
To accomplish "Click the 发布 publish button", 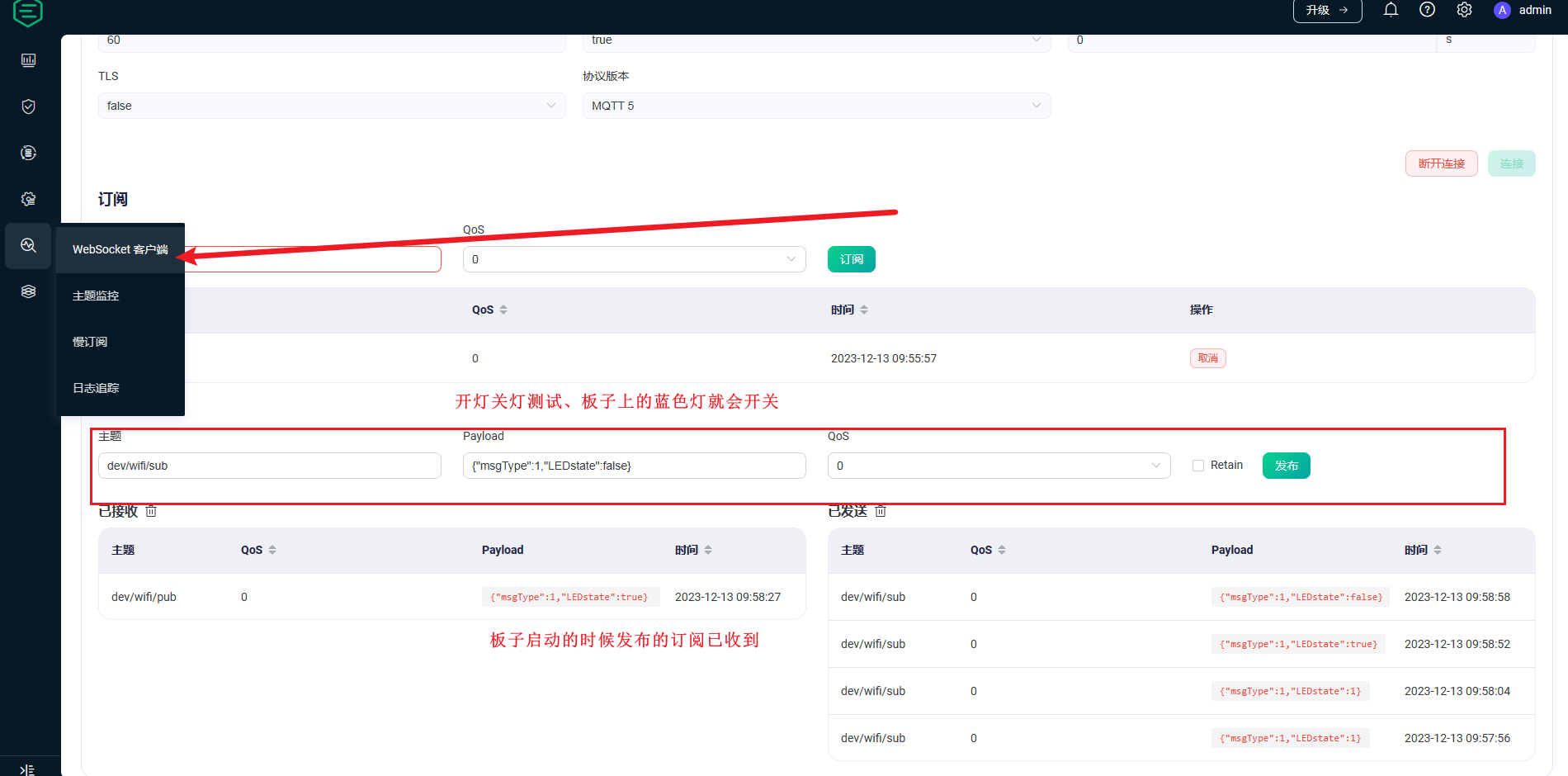I will [1286, 466].
